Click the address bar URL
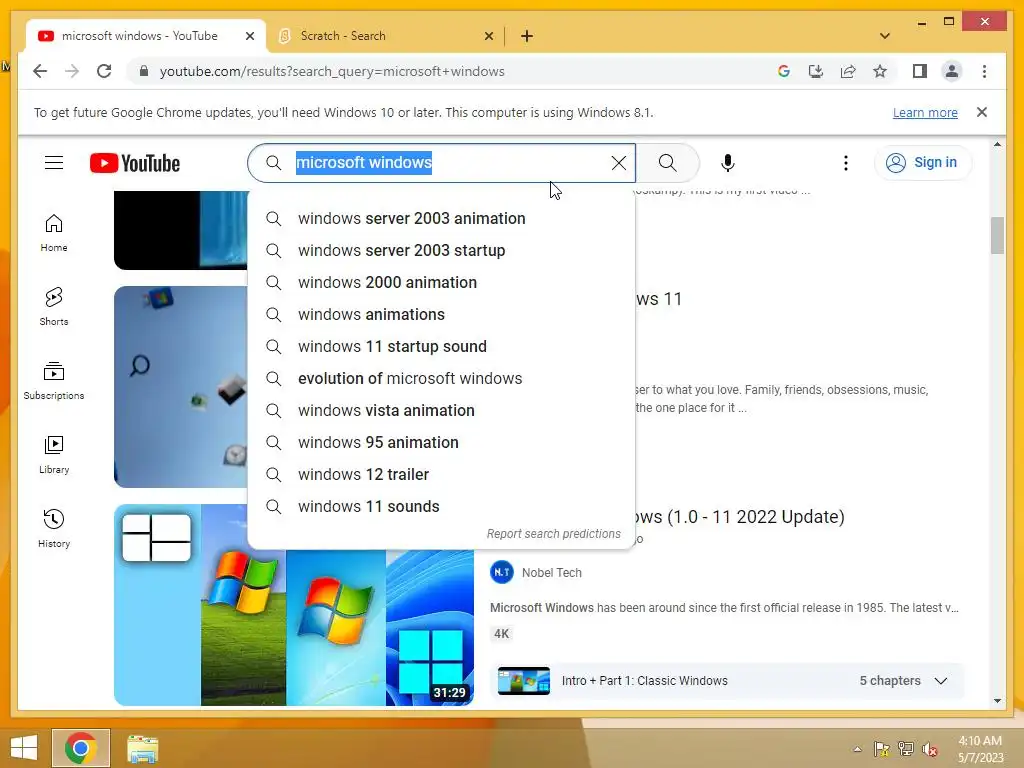 [x=332, y=71]
